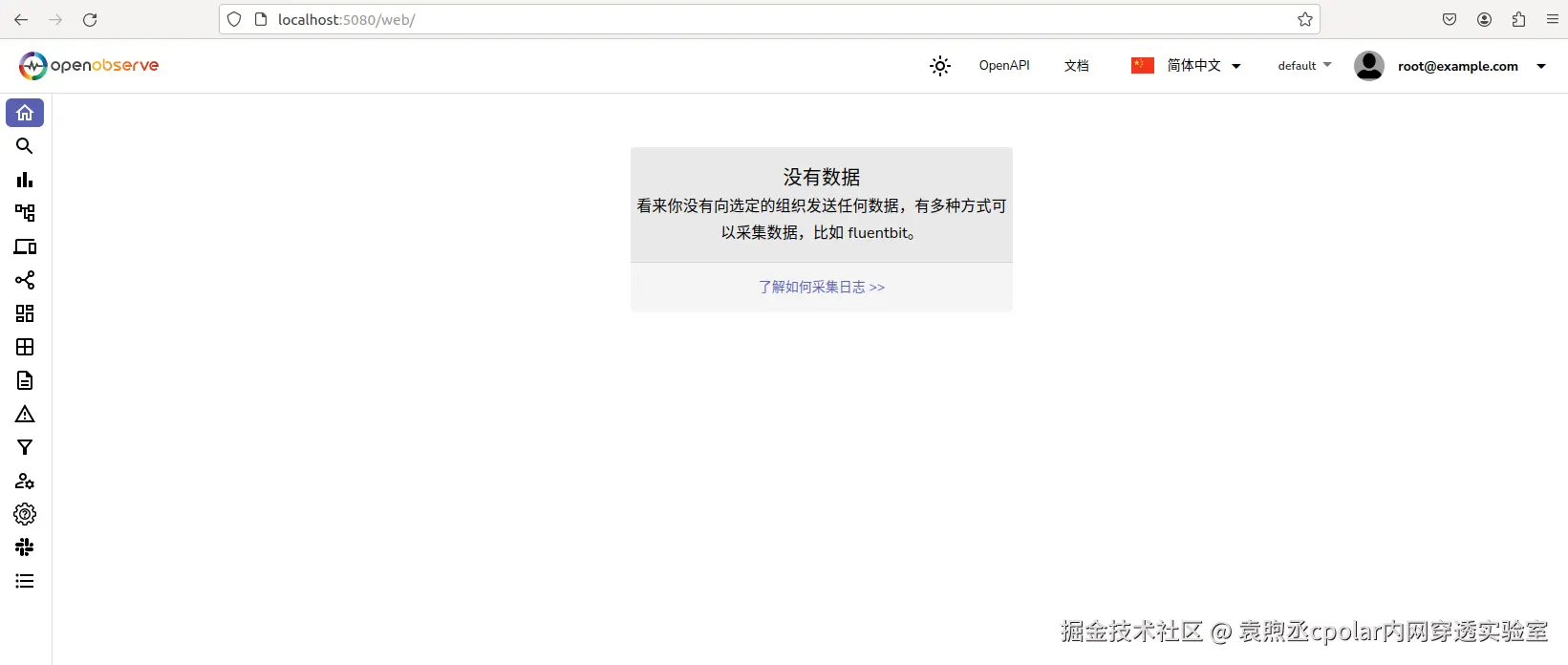Open the Firefox account icon
The width and height of the screenshot is (1568, 665).
coord(1484,19)
